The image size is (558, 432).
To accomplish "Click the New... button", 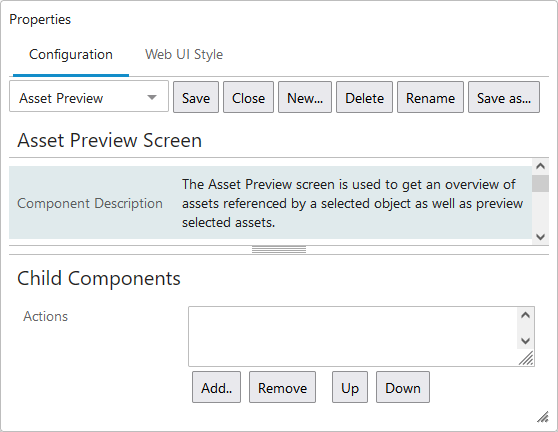I will click(x=305, y=97).
